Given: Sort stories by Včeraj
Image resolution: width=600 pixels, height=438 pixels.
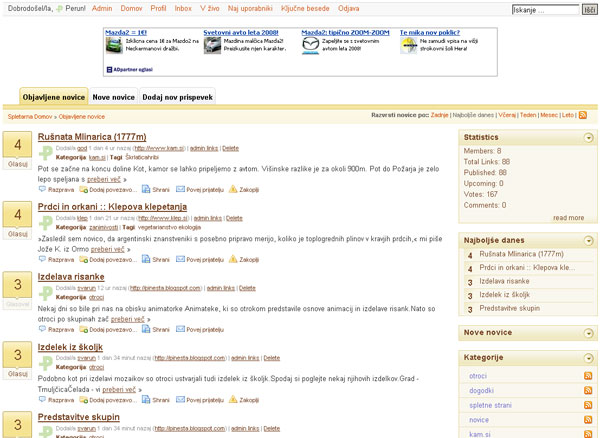Looking at the screenshot, I should 507,115.
